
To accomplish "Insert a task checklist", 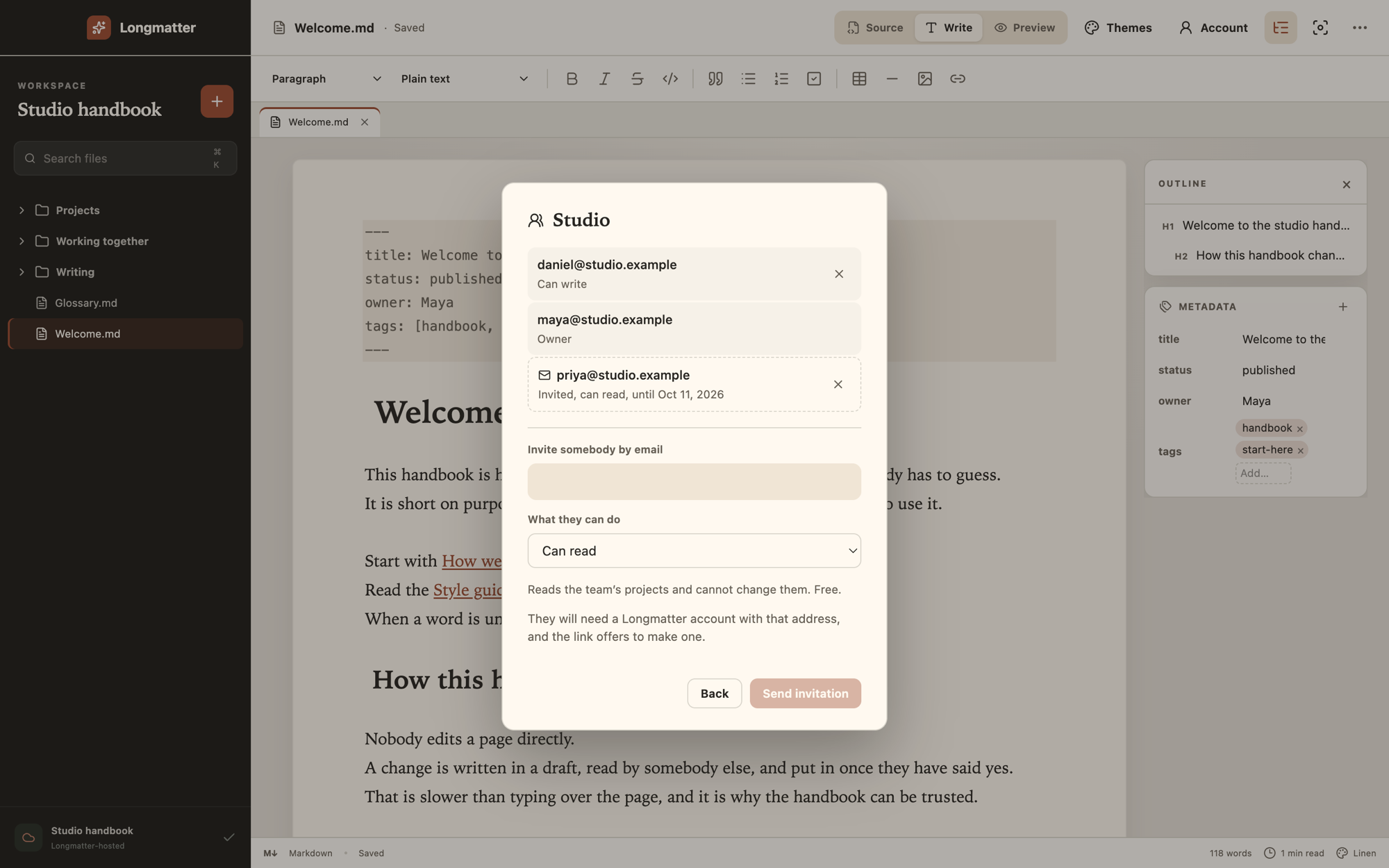I will pyautogui.click(x=814, y=78).
